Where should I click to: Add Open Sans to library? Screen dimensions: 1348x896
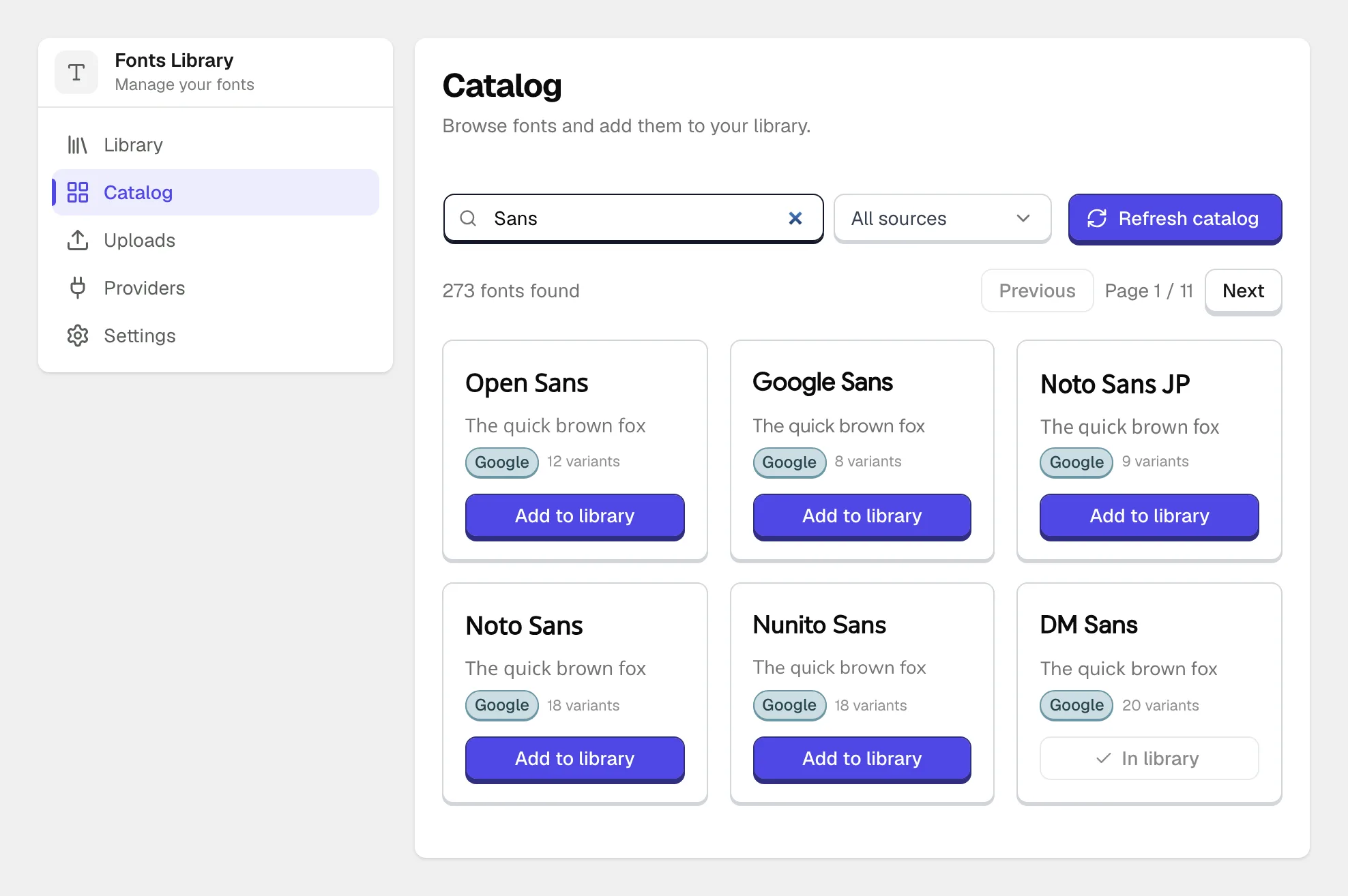tap(574, 516)
